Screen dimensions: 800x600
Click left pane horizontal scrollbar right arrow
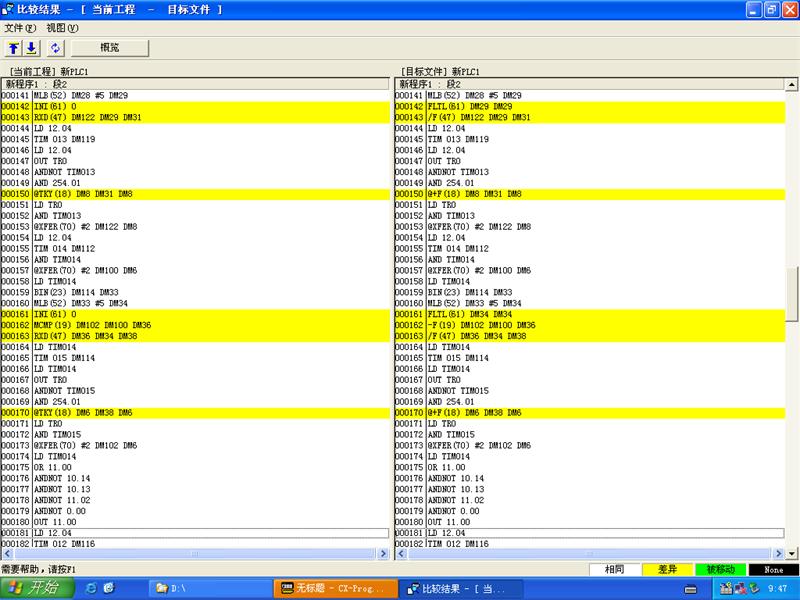(x=383, y=554)
